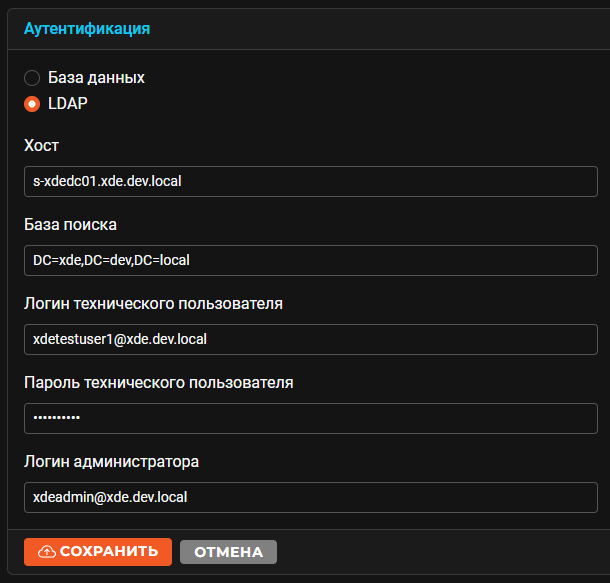Screen dimensions: 610x583
Task: Click the Логин технического пользователя label
Action: click(153, 303)
